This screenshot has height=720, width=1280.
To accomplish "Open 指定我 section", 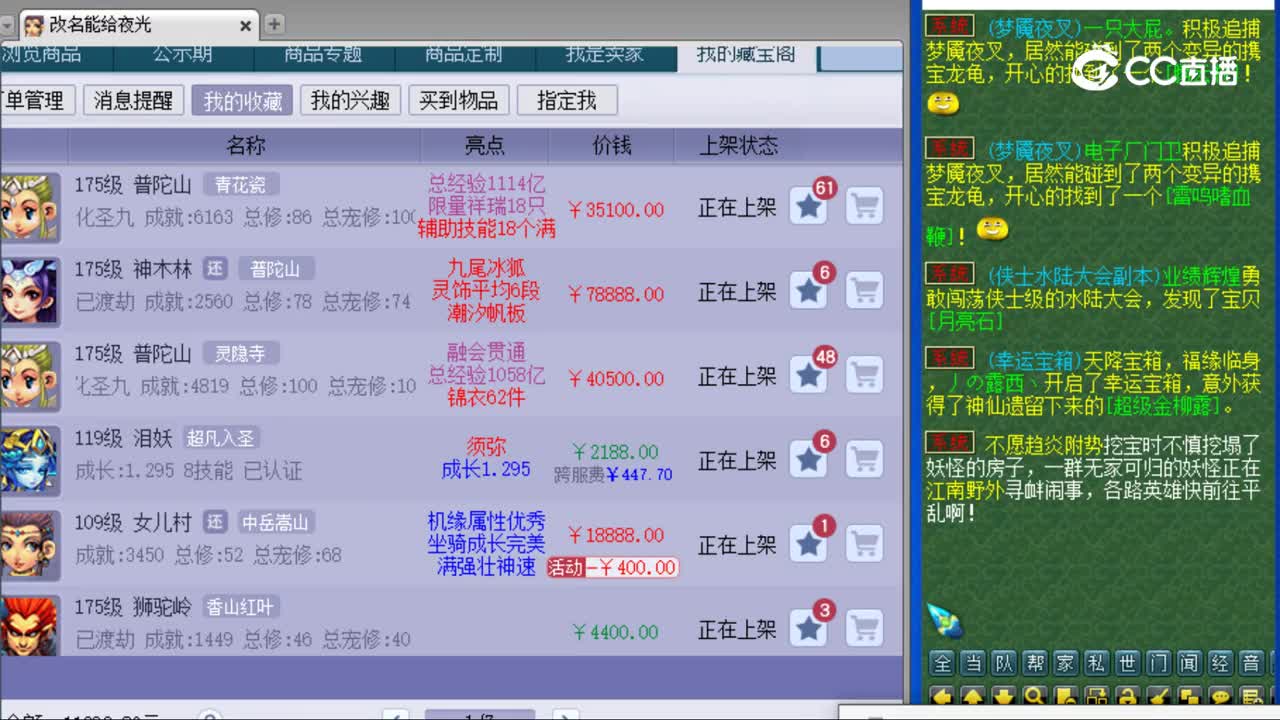I will 566,100.
